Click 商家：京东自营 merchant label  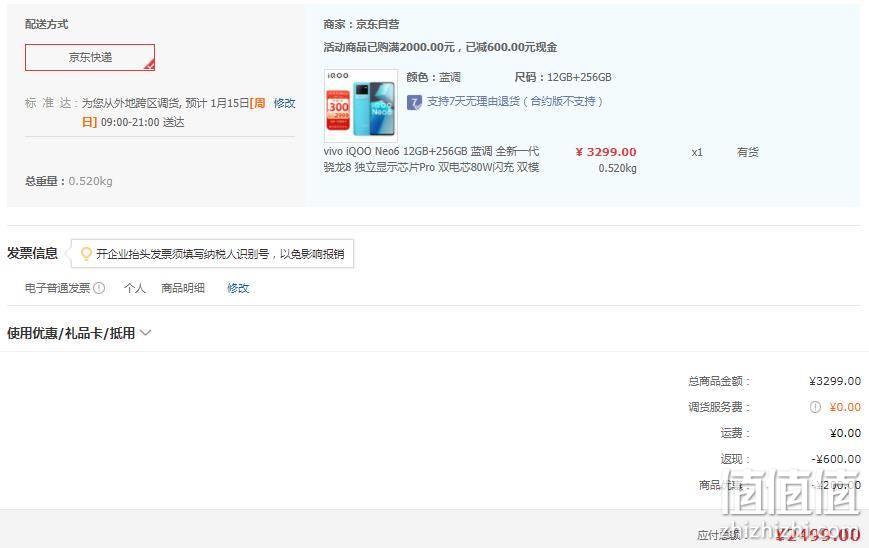pyautogui.click(x=361, y=24)
